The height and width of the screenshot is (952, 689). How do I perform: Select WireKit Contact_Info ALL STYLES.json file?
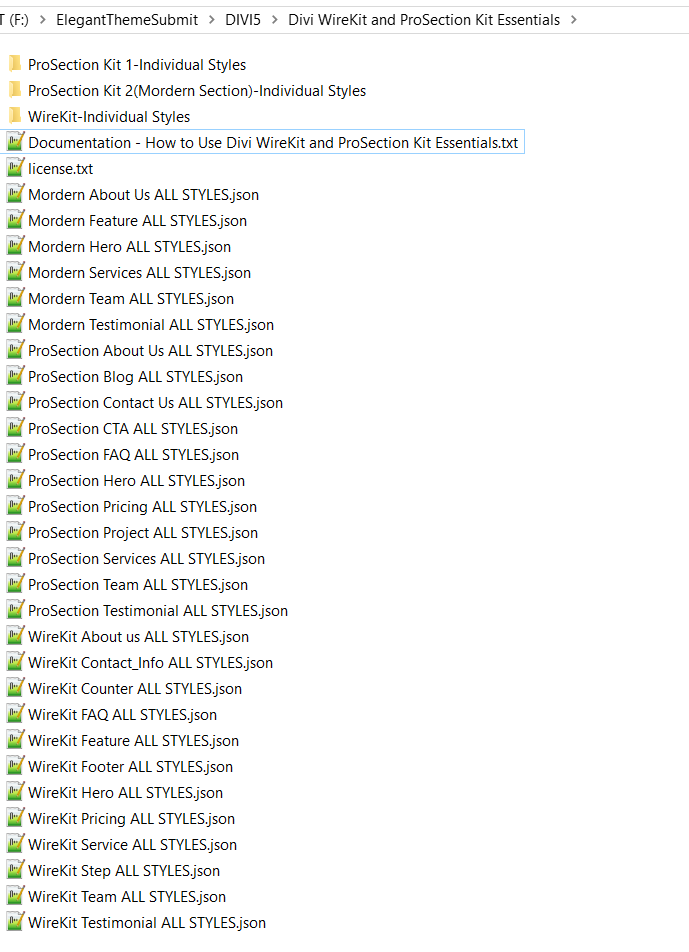(x=151, y=663)
